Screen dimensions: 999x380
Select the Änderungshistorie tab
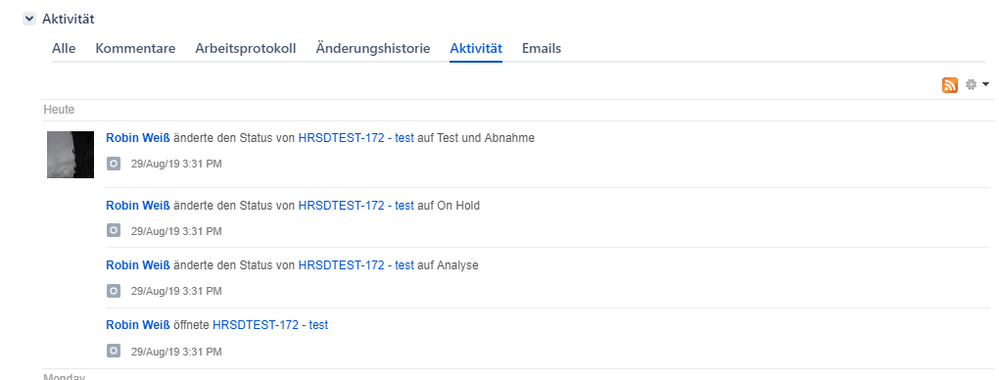pos(373,48)
